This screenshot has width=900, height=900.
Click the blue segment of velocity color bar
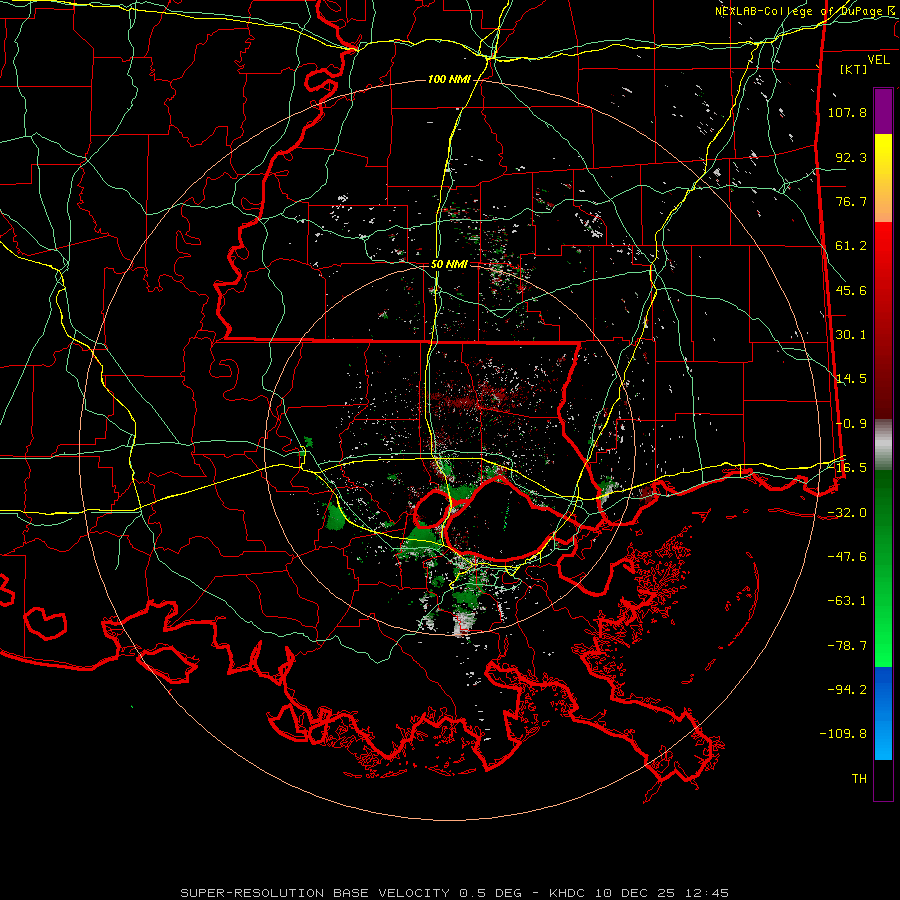883,713
